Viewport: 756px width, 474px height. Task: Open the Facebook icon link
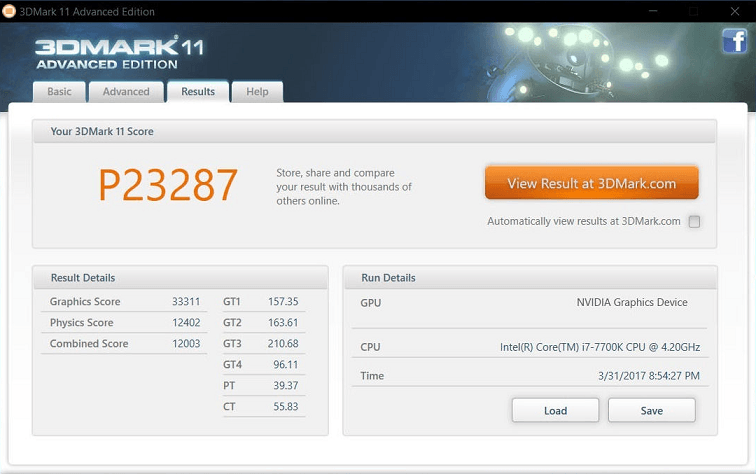734,41
